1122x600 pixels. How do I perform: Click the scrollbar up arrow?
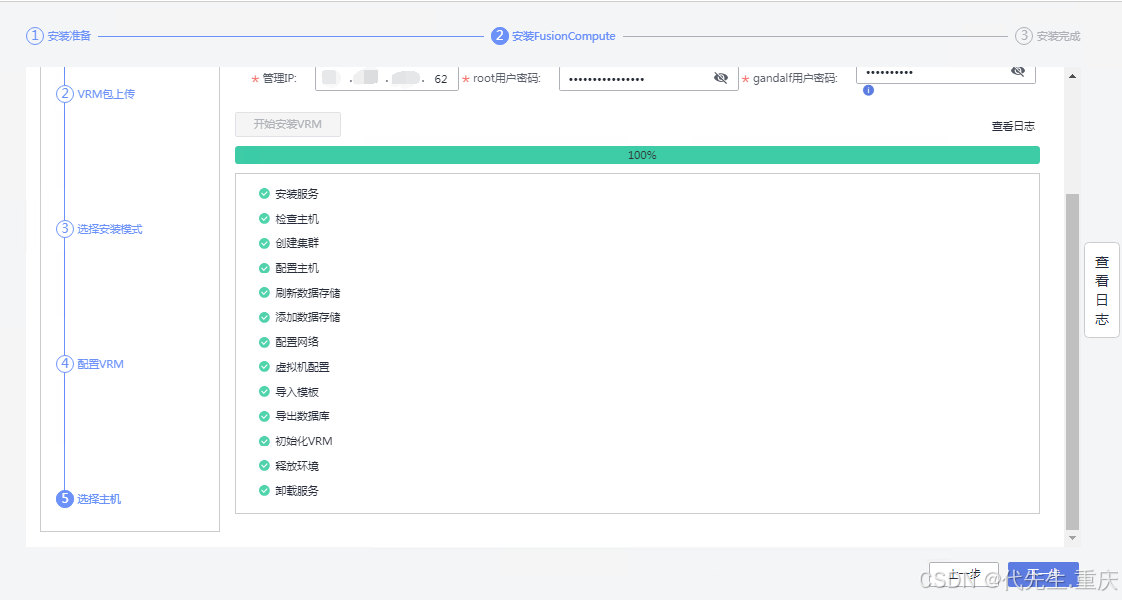1072,76
